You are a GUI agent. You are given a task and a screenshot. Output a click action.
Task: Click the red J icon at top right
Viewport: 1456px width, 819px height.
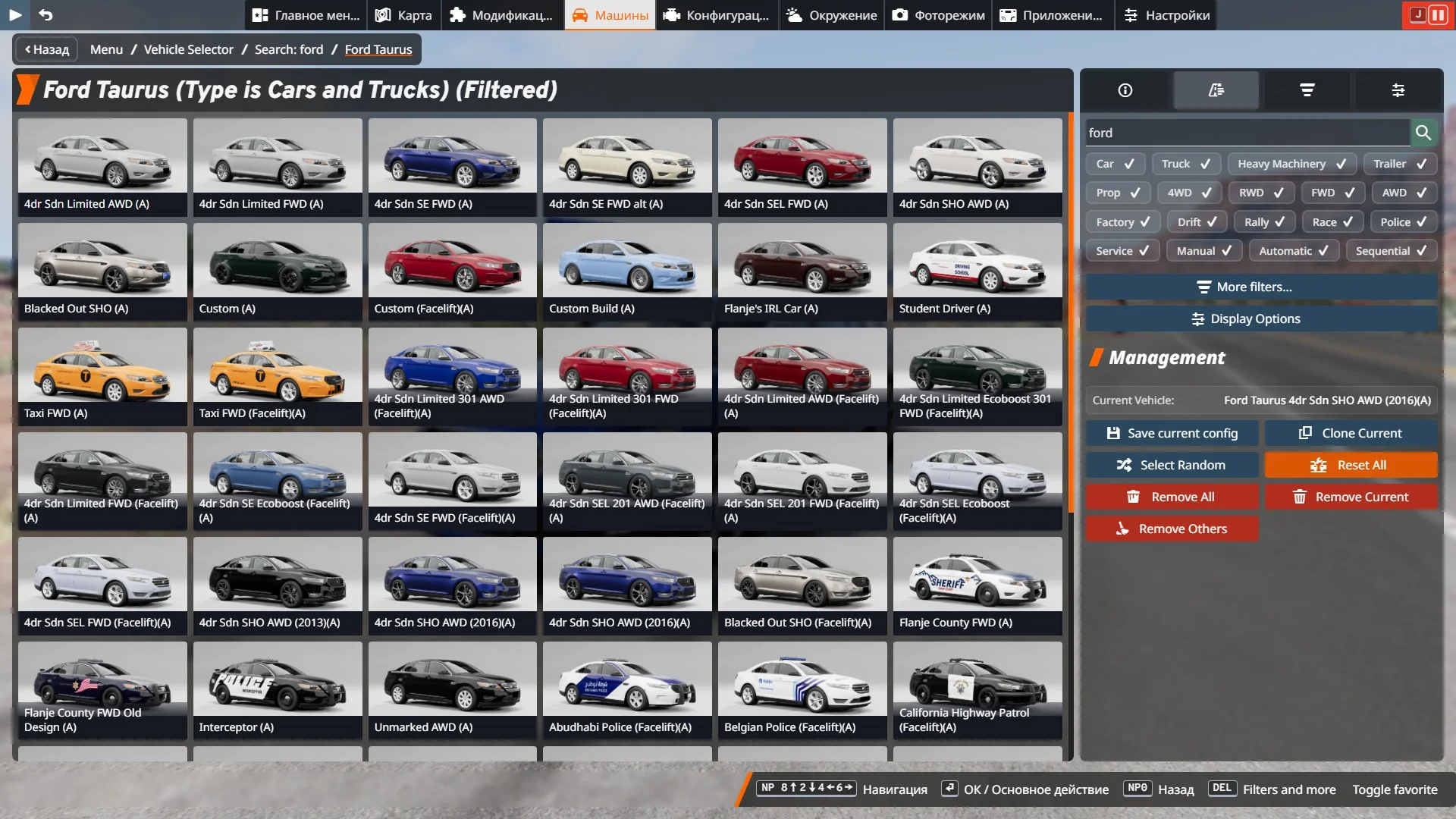[1417, 14]
